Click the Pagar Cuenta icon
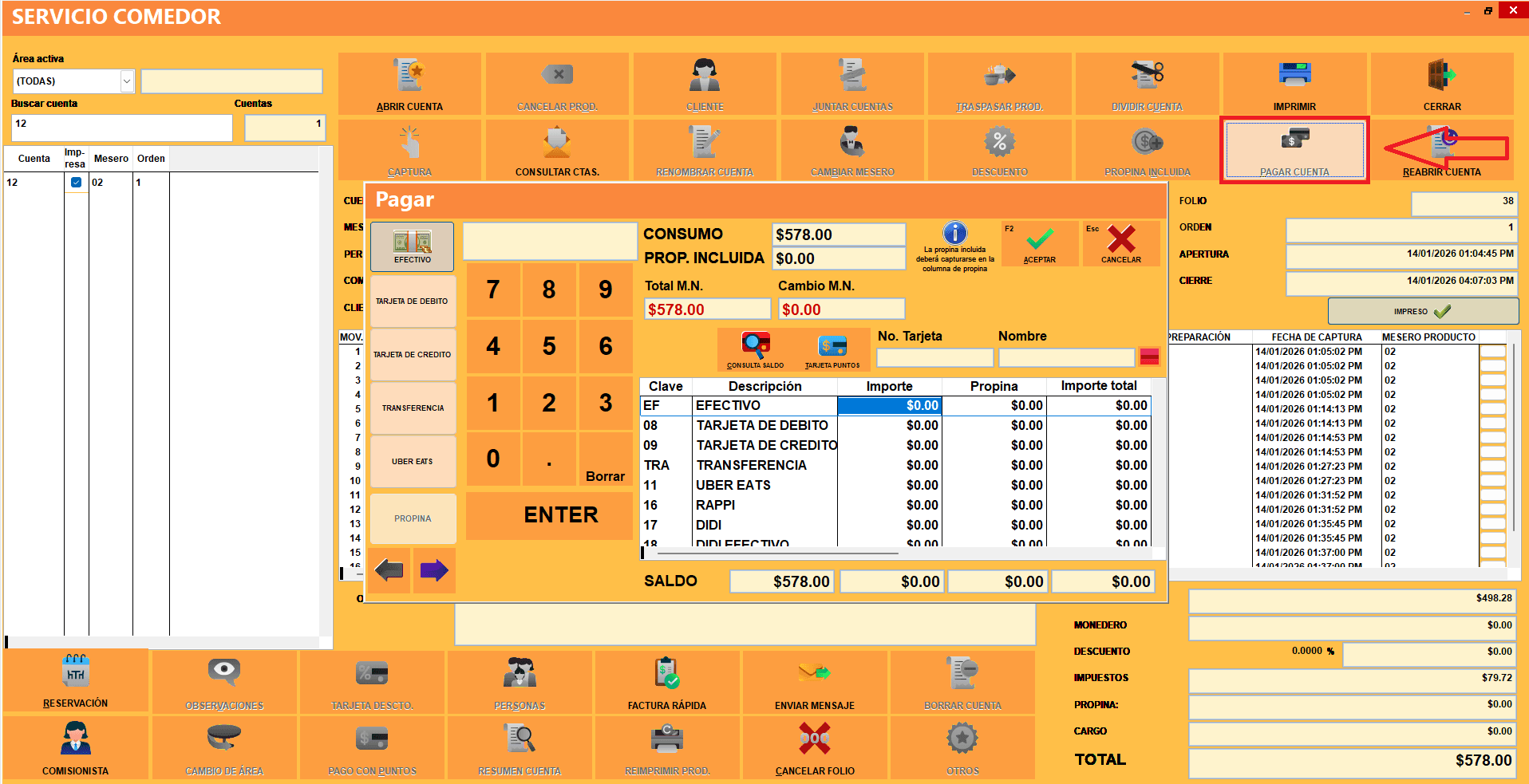 click(x=1294, y=141)
